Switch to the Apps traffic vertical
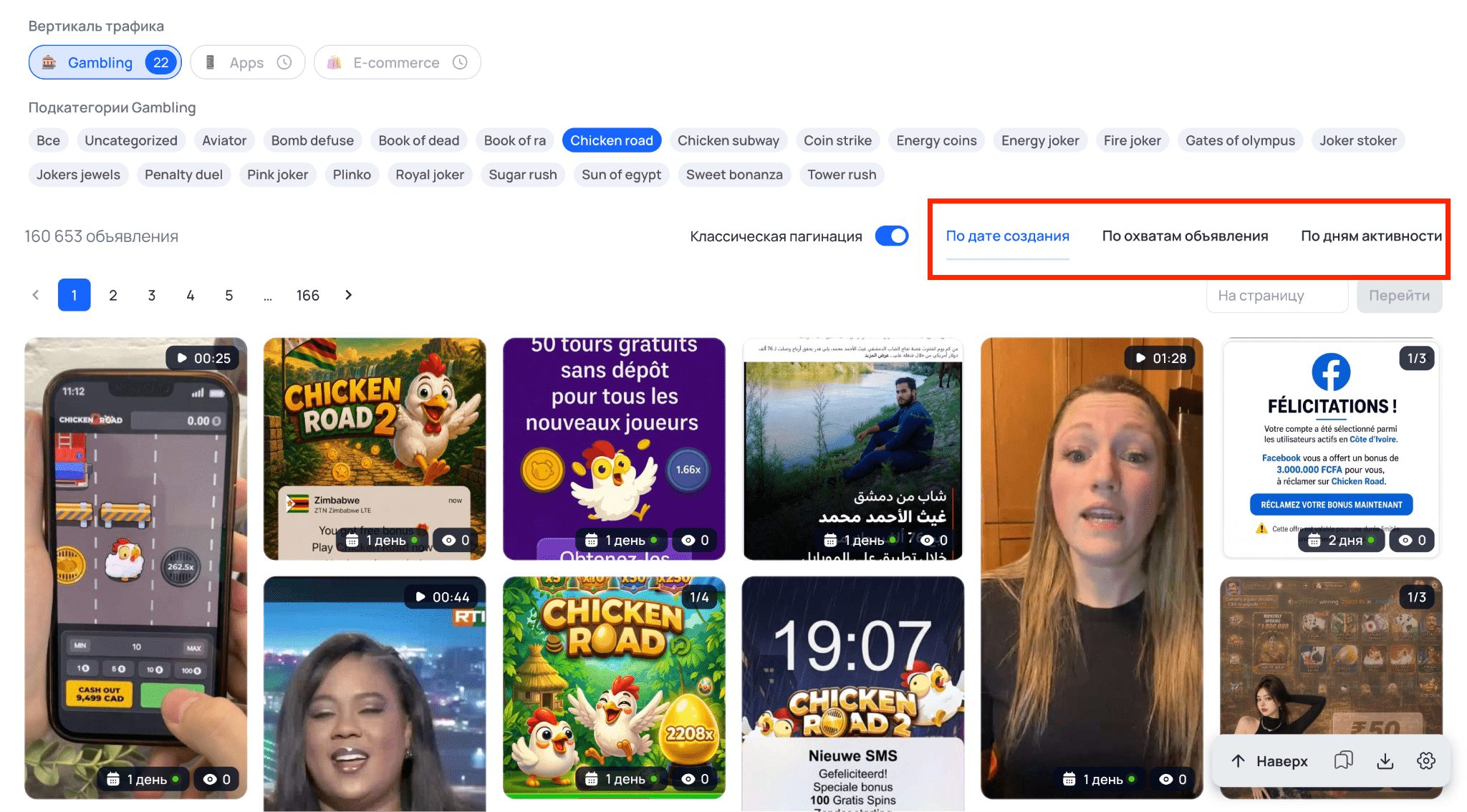 248,62
